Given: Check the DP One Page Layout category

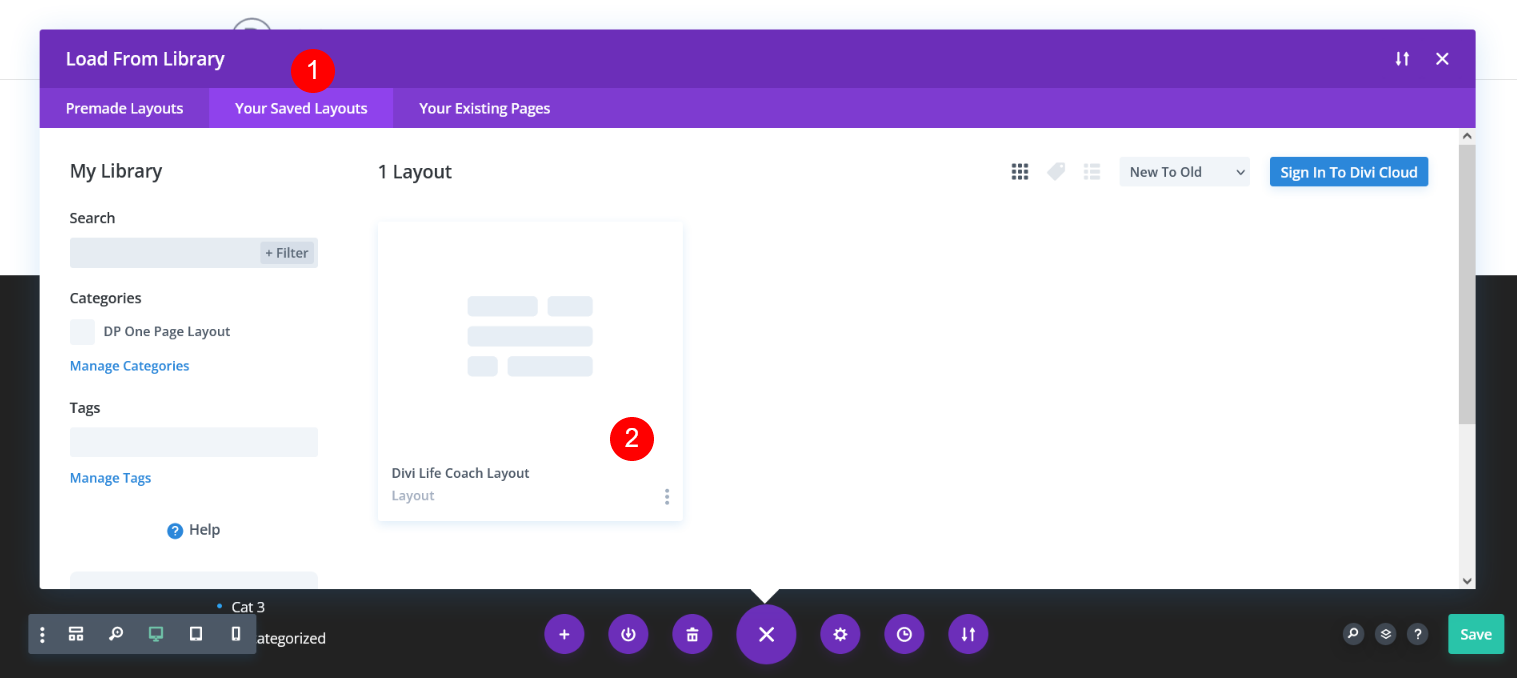Looking at the screenshot, I should pos(82,331).
